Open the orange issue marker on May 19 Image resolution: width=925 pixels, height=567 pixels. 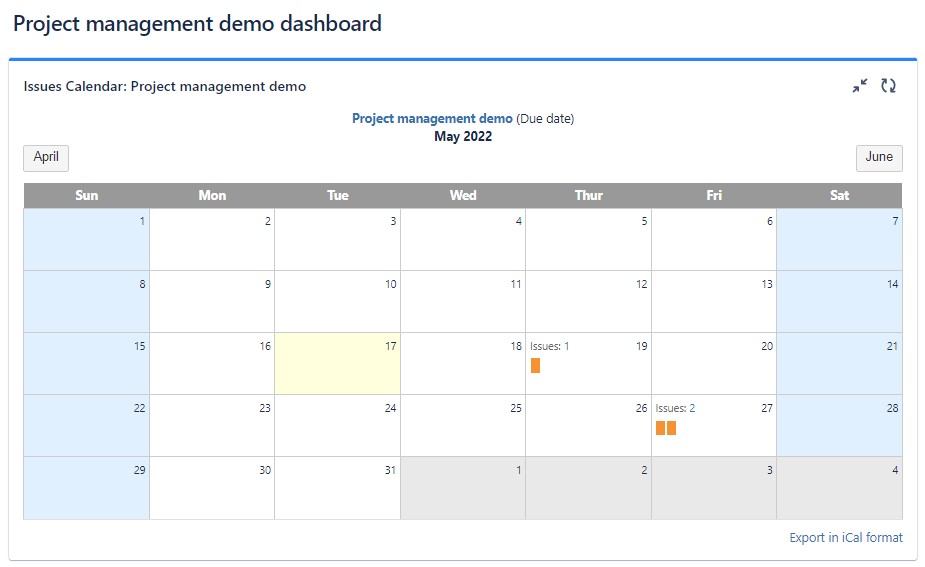tap(535, 365)
